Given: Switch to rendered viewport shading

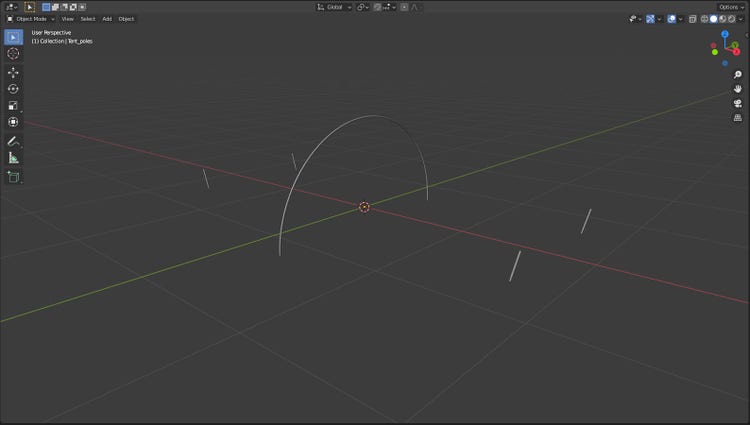Looking at the screenshot, I should pos(732,19).
